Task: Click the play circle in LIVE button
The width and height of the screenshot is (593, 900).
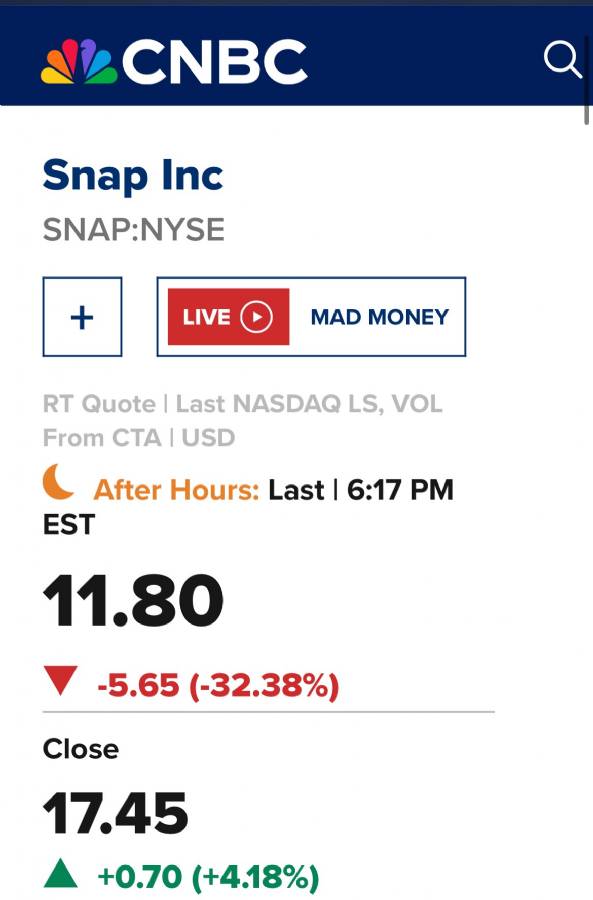Action: pos(256,317)
